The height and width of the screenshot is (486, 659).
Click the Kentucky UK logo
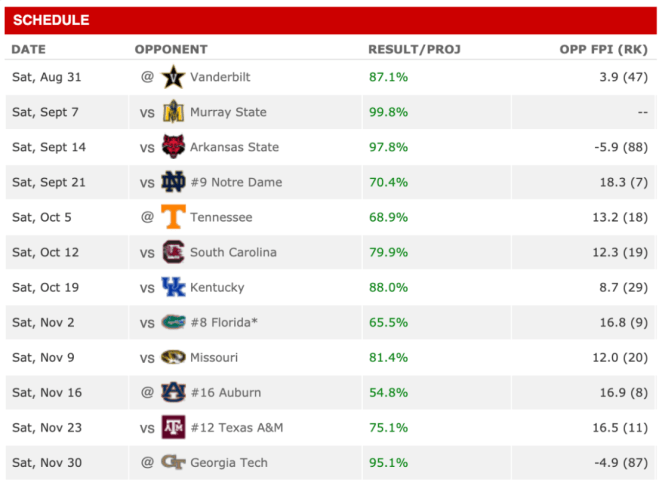[x=174, y=287]
